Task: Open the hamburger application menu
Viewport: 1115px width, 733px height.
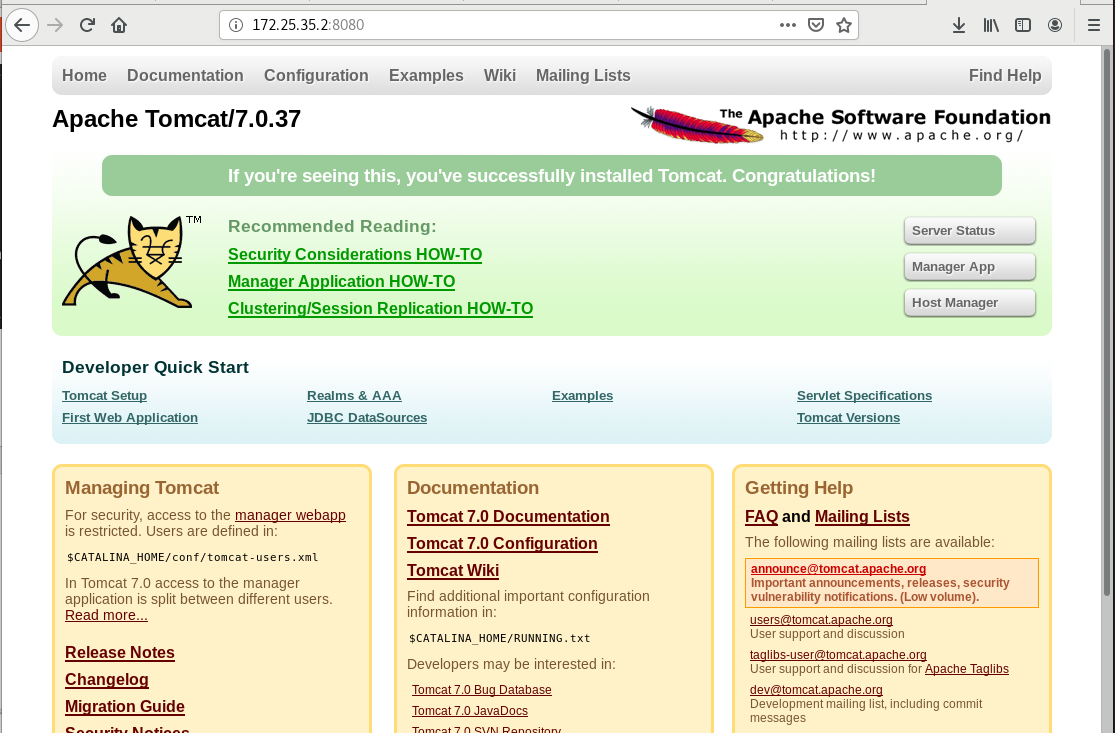Action: (x=1094, y=26)
